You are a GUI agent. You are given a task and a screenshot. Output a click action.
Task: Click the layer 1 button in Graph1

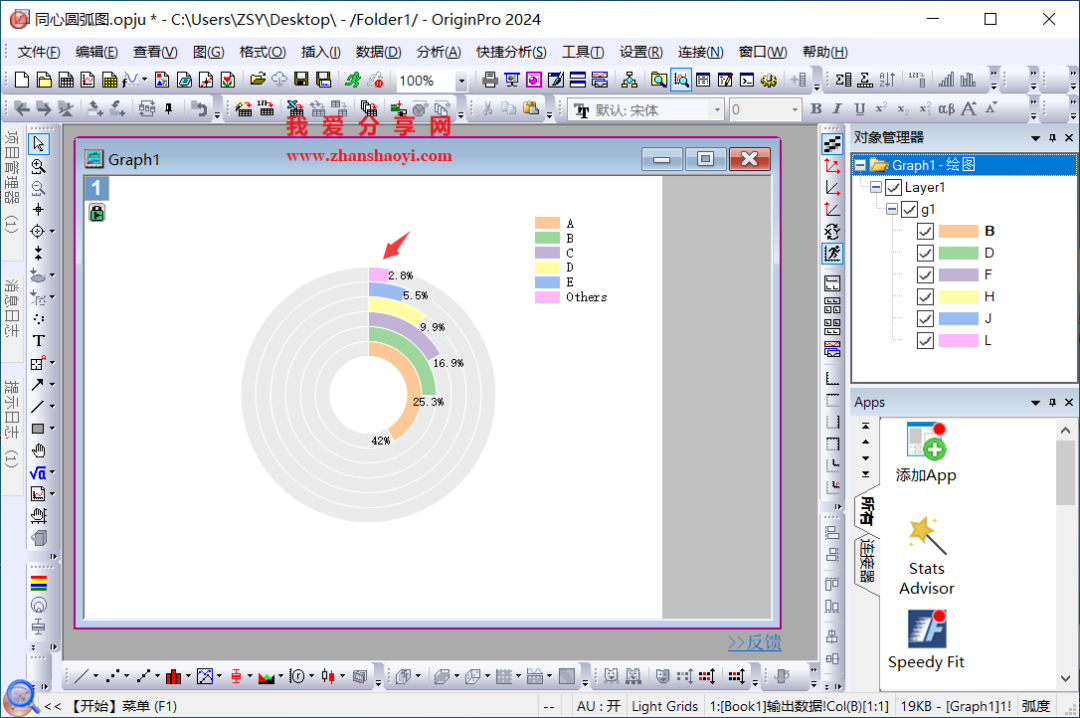click(x=96, y=187)
